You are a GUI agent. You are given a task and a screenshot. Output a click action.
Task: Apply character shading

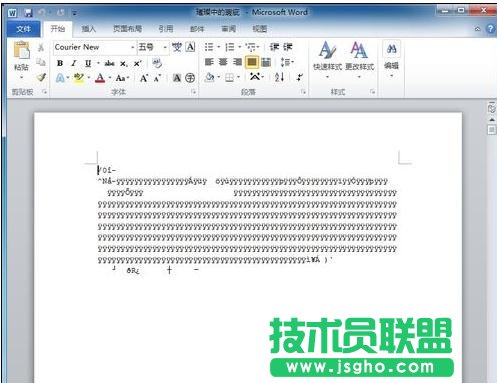(x=177, y=78)
